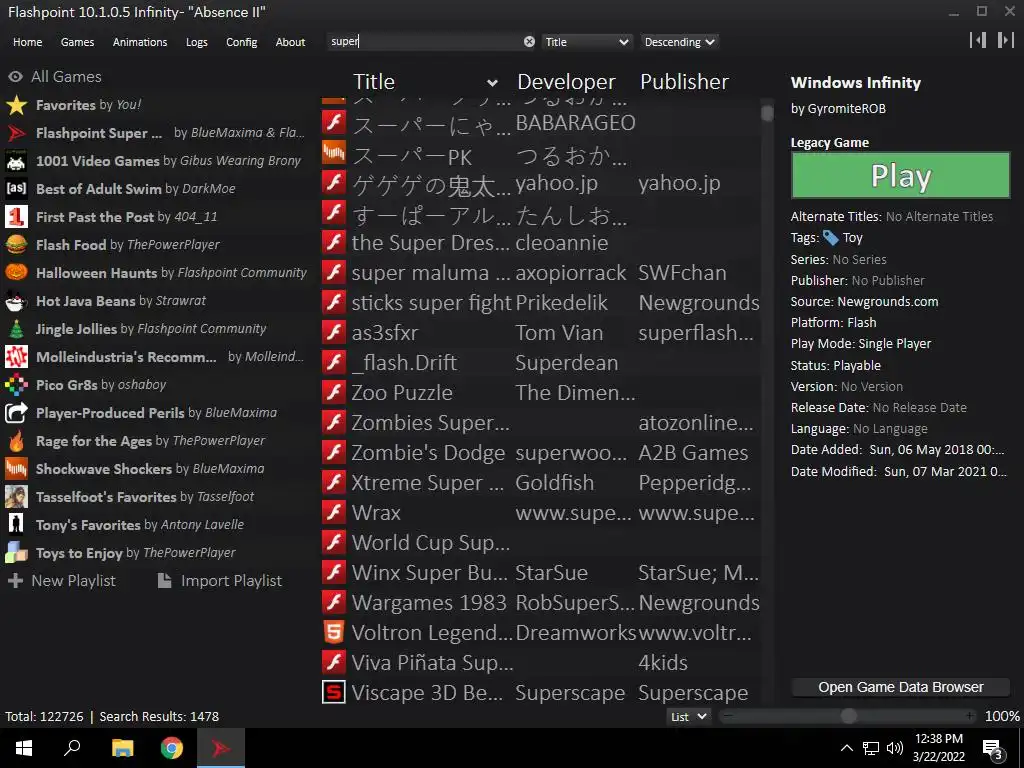1024x768 pixels.
Task: Open Windows search from the taskbar
Action: (x=72, y=748)
